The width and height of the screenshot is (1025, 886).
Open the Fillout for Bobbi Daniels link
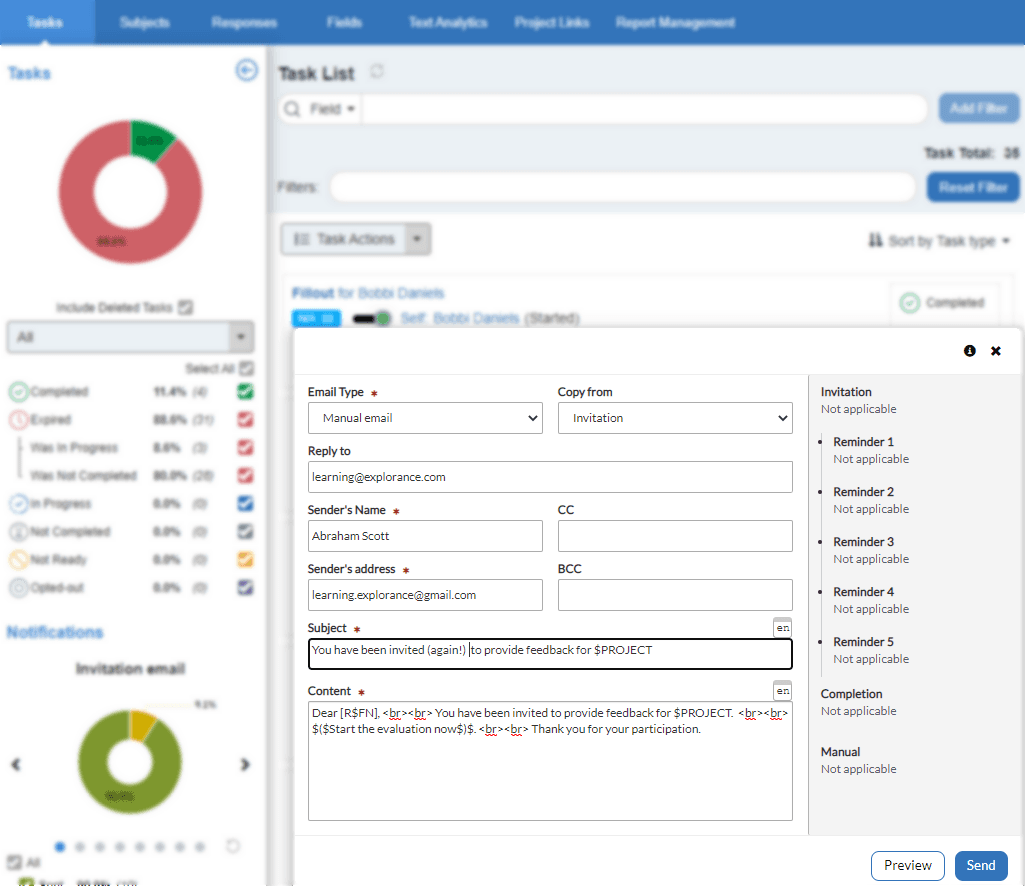tap(367, 293)
